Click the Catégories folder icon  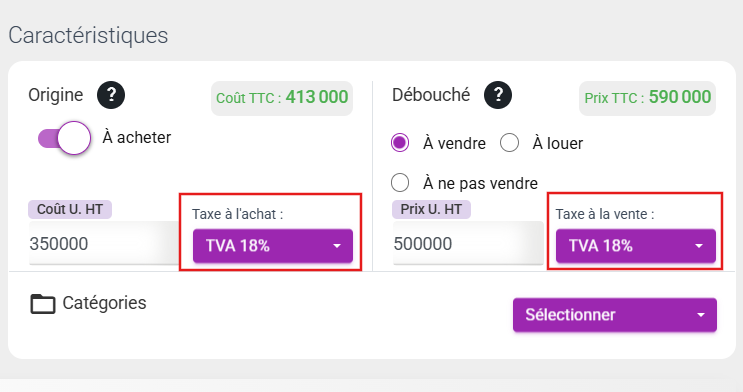(x=43, y=304)
